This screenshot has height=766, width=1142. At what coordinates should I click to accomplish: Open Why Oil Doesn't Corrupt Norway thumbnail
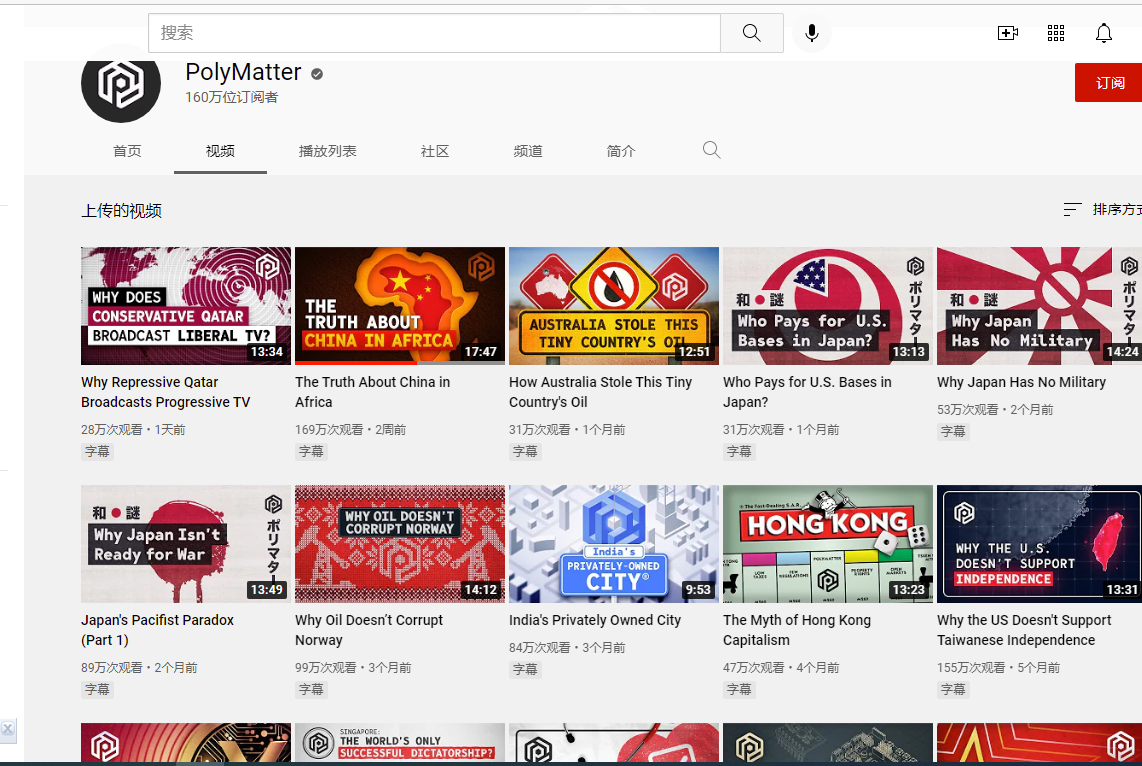pos(400,544)
